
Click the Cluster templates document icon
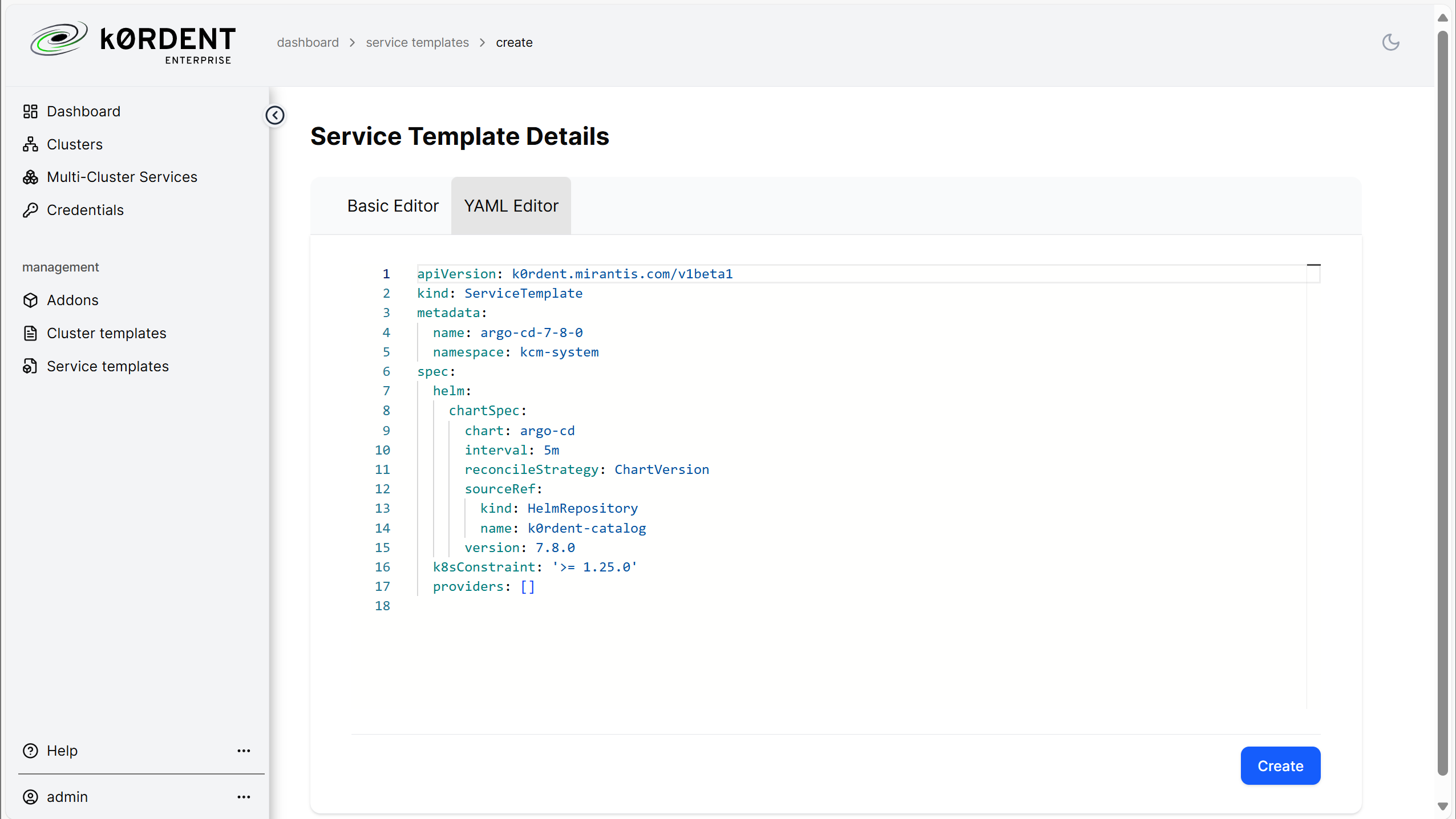click(x=30, y=333)
